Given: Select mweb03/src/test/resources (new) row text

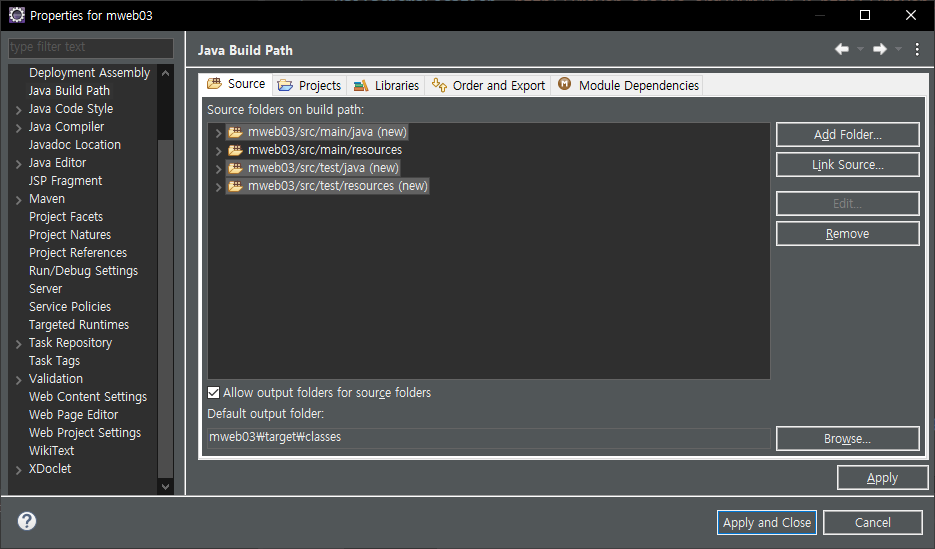Looking at the screenshot, I should (338, 185).
